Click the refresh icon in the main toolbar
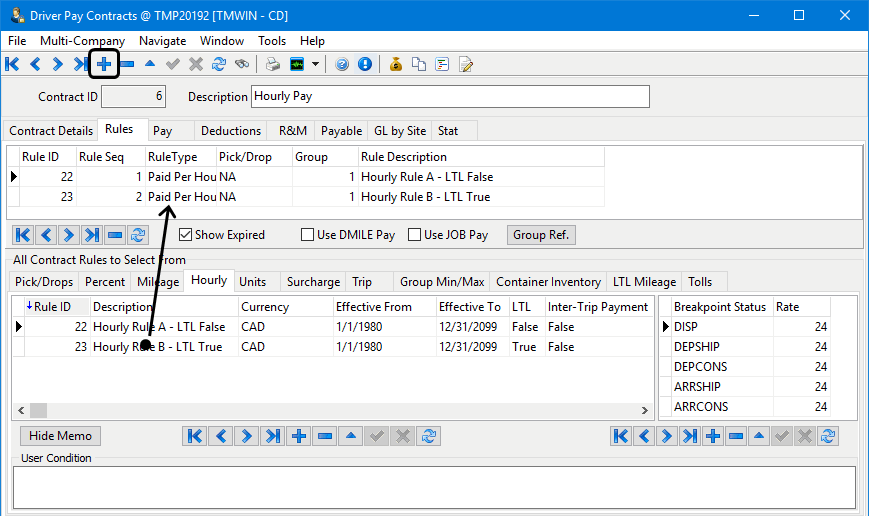The width and height of the screenshot is (869, 516). click(x=218, y=64)
